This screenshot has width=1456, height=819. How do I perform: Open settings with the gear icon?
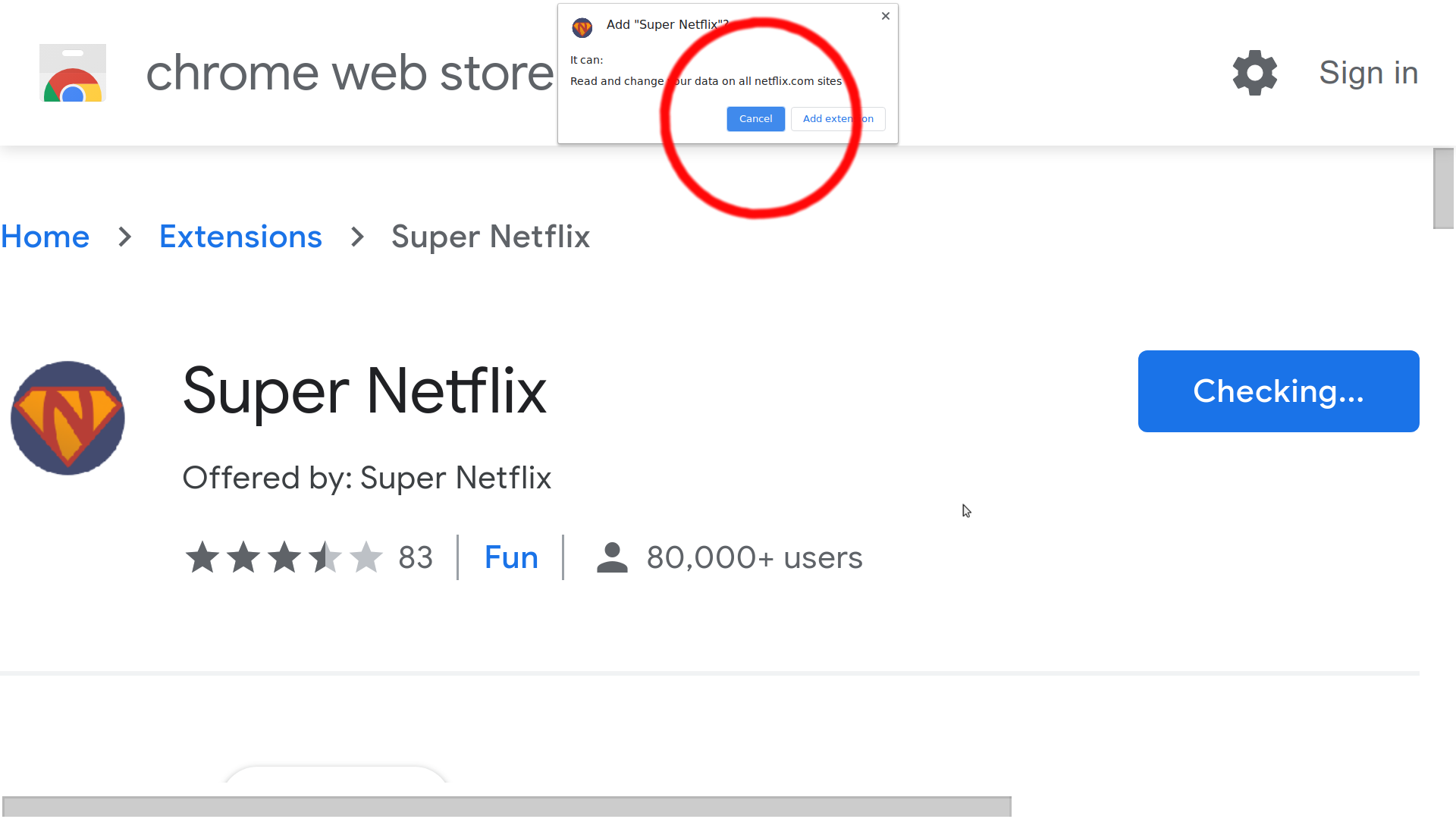[x=1255, y=73]
